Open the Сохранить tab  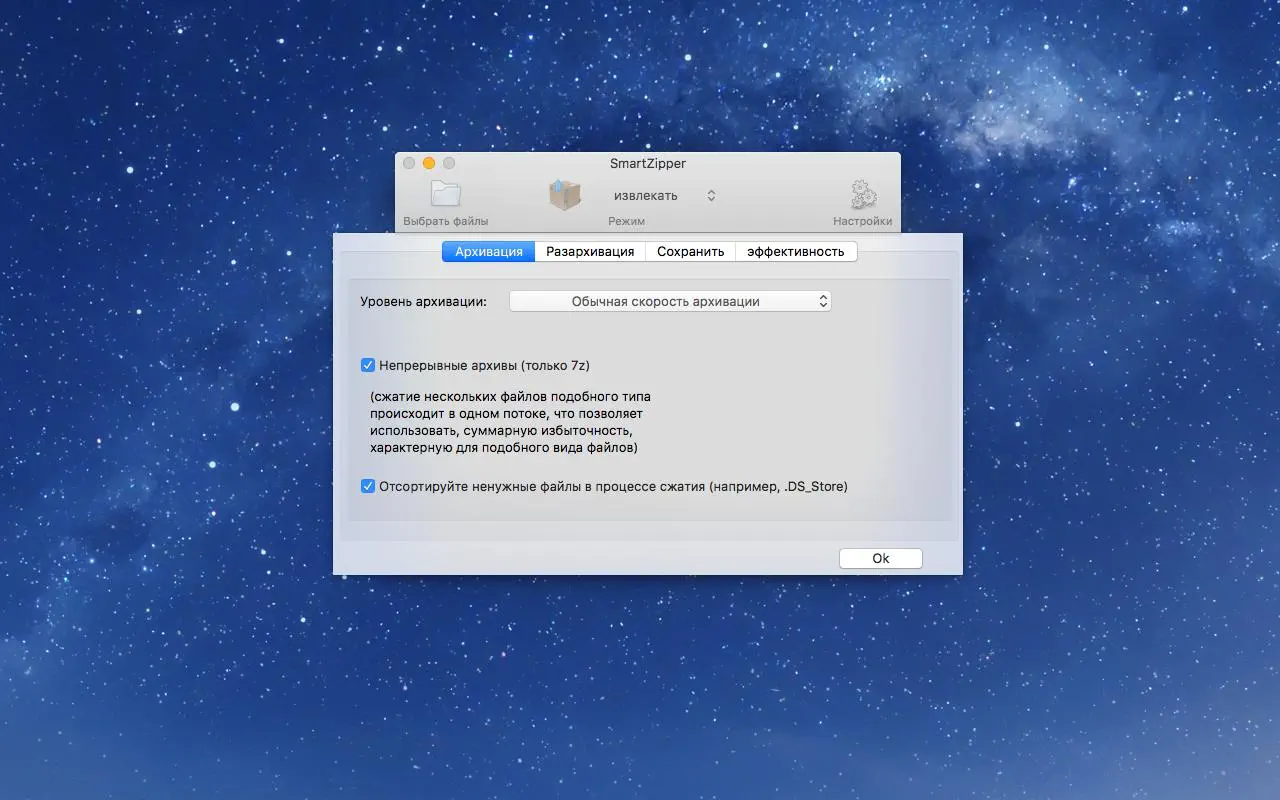pyautogui.click(x=690, y=252)
